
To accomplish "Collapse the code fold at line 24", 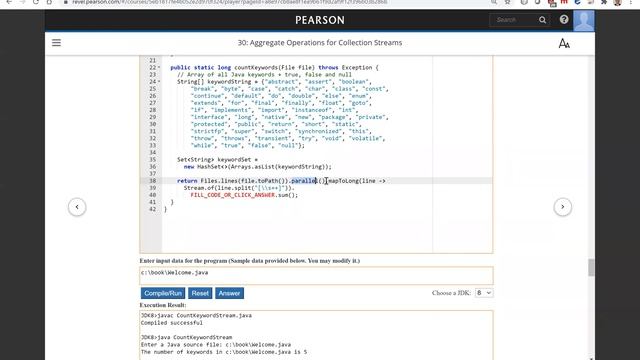I will 159,82.
